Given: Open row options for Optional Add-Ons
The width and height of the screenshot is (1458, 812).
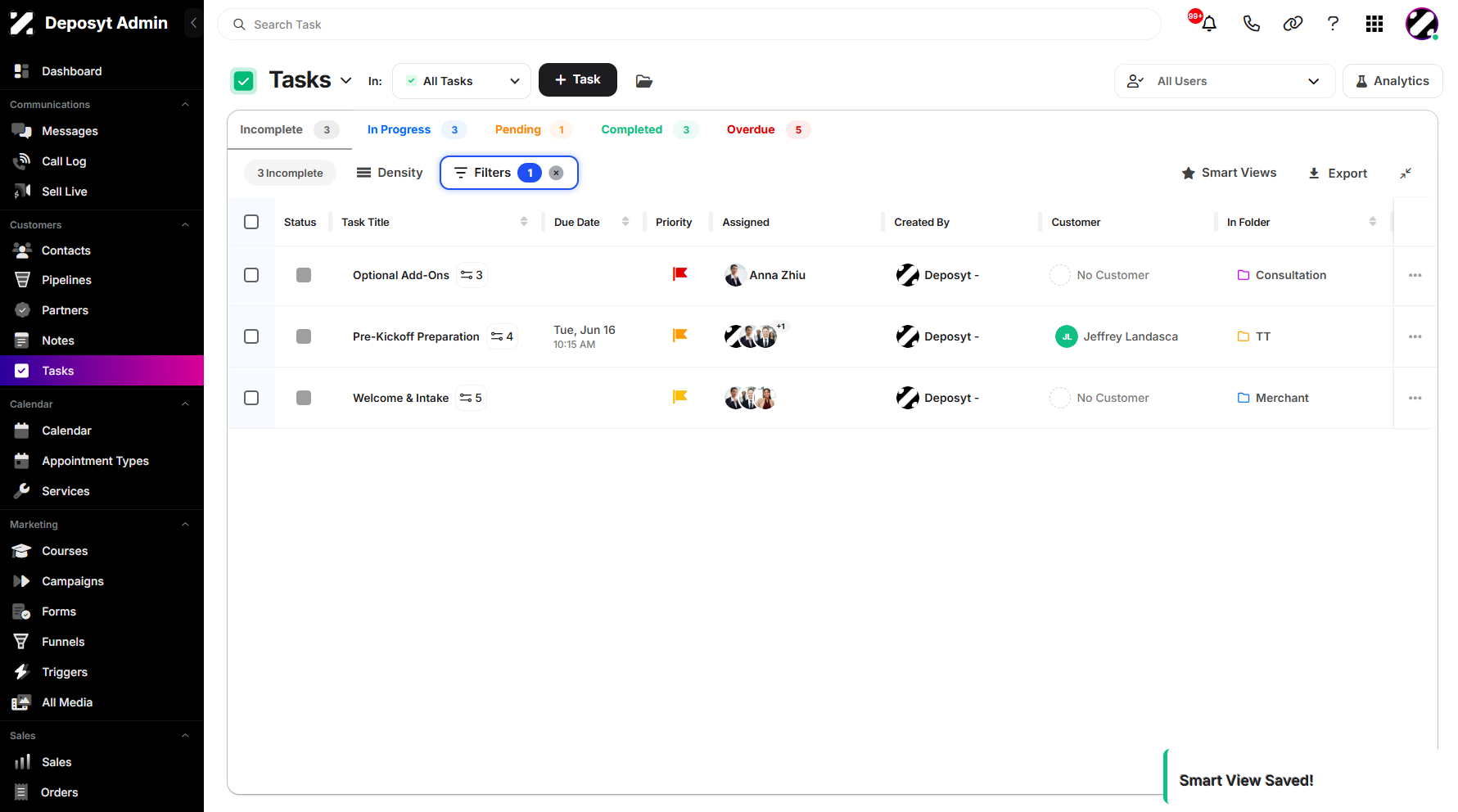Looking at the screenshot, I should tap(1415, 275).
